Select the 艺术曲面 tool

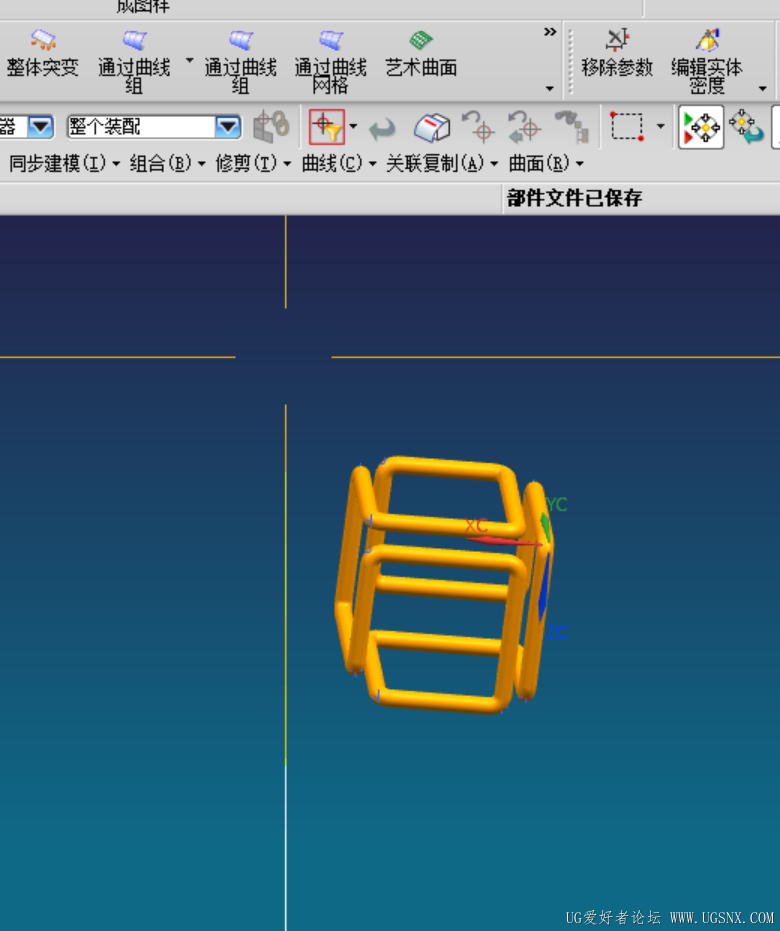pyautogui.click(x=421, y=55)
